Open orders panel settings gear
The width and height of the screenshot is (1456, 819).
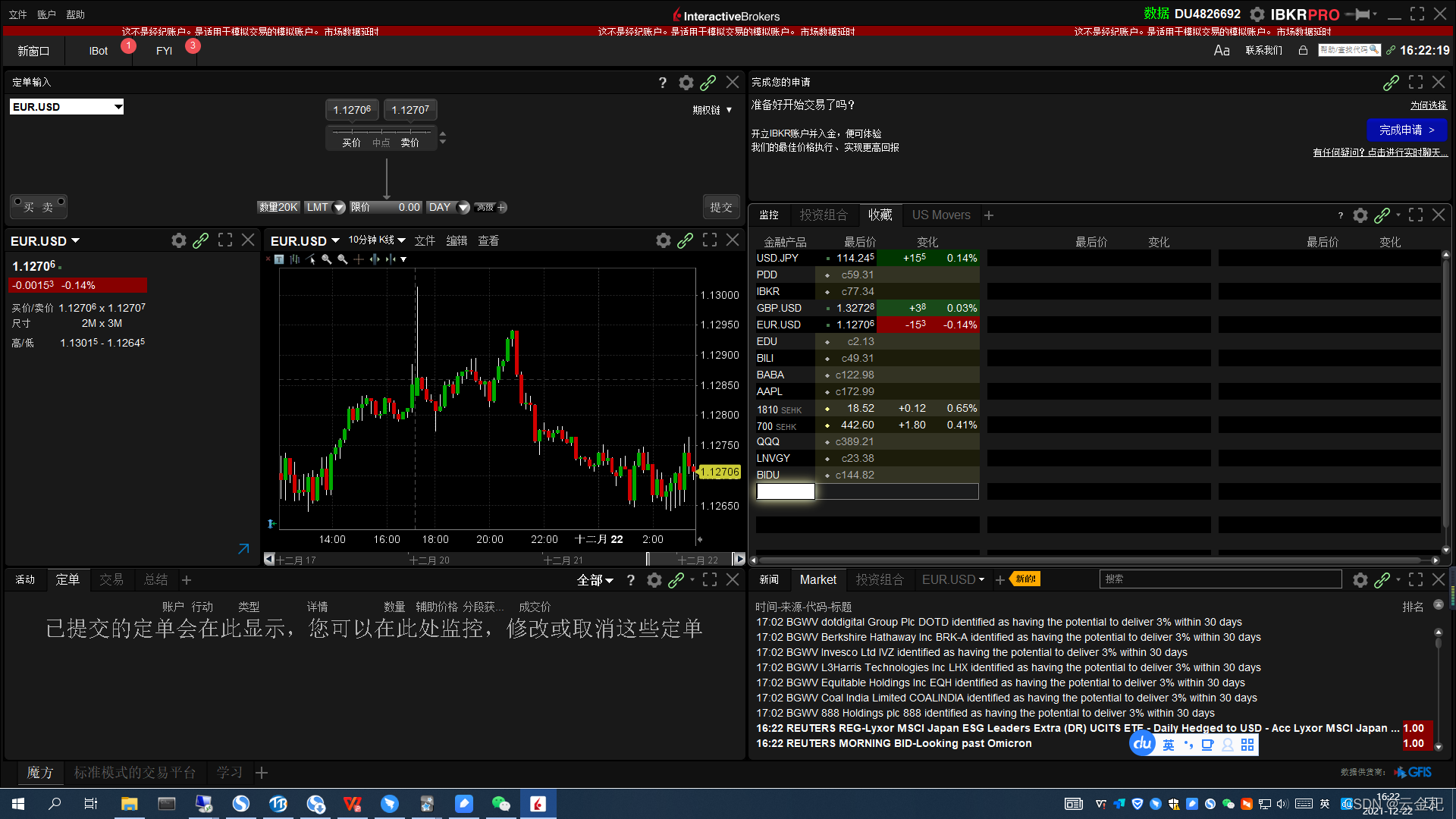tap(654, 580)
